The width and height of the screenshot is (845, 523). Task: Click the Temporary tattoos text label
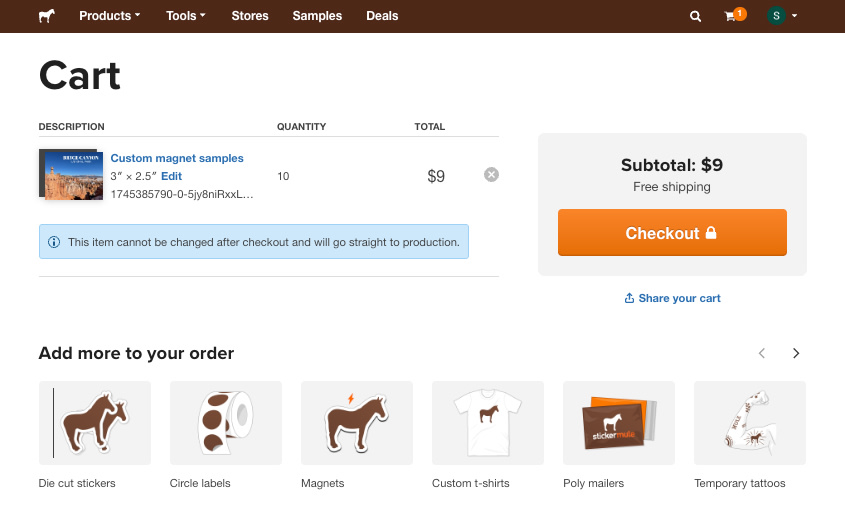coord(739,483)
